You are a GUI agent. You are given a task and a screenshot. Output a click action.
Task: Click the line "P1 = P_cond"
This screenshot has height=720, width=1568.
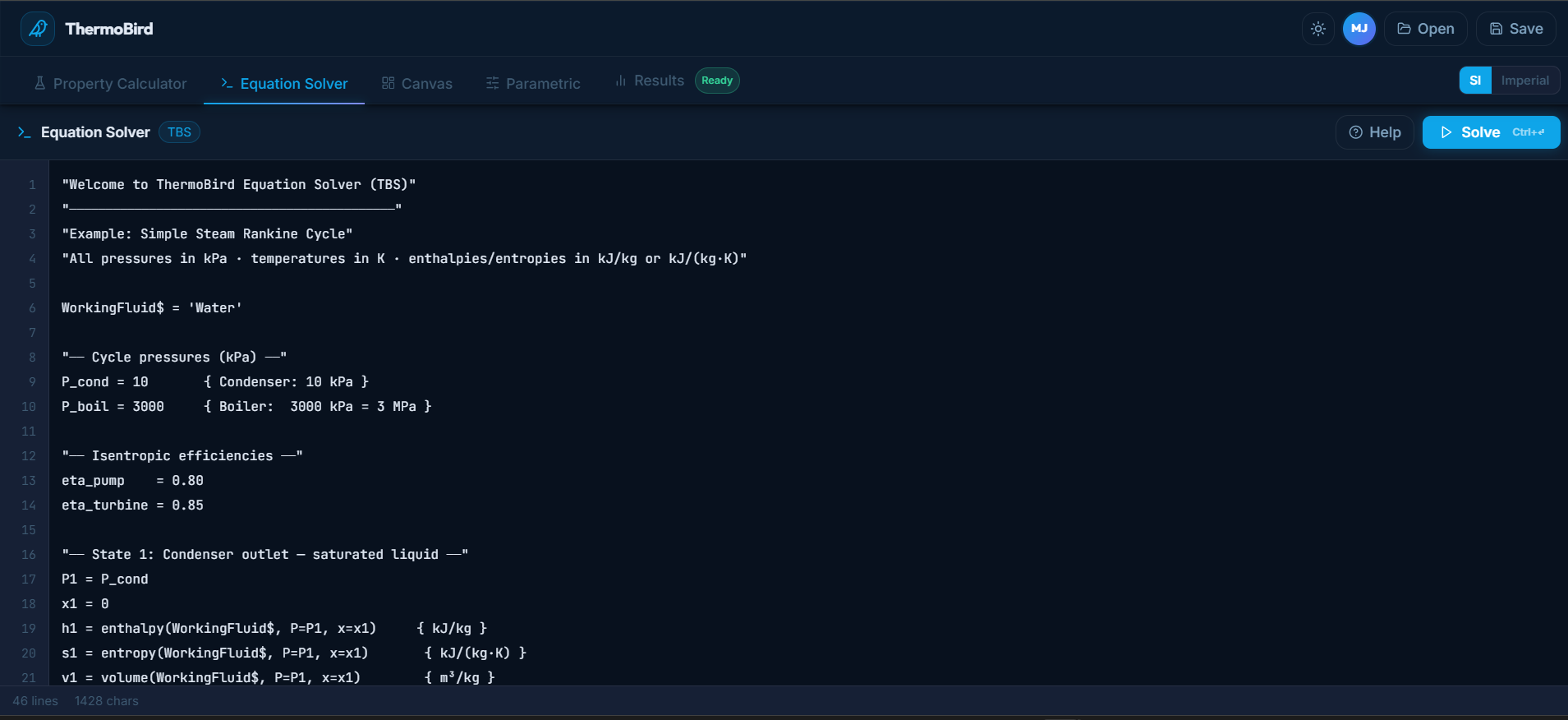click(105, 579)
